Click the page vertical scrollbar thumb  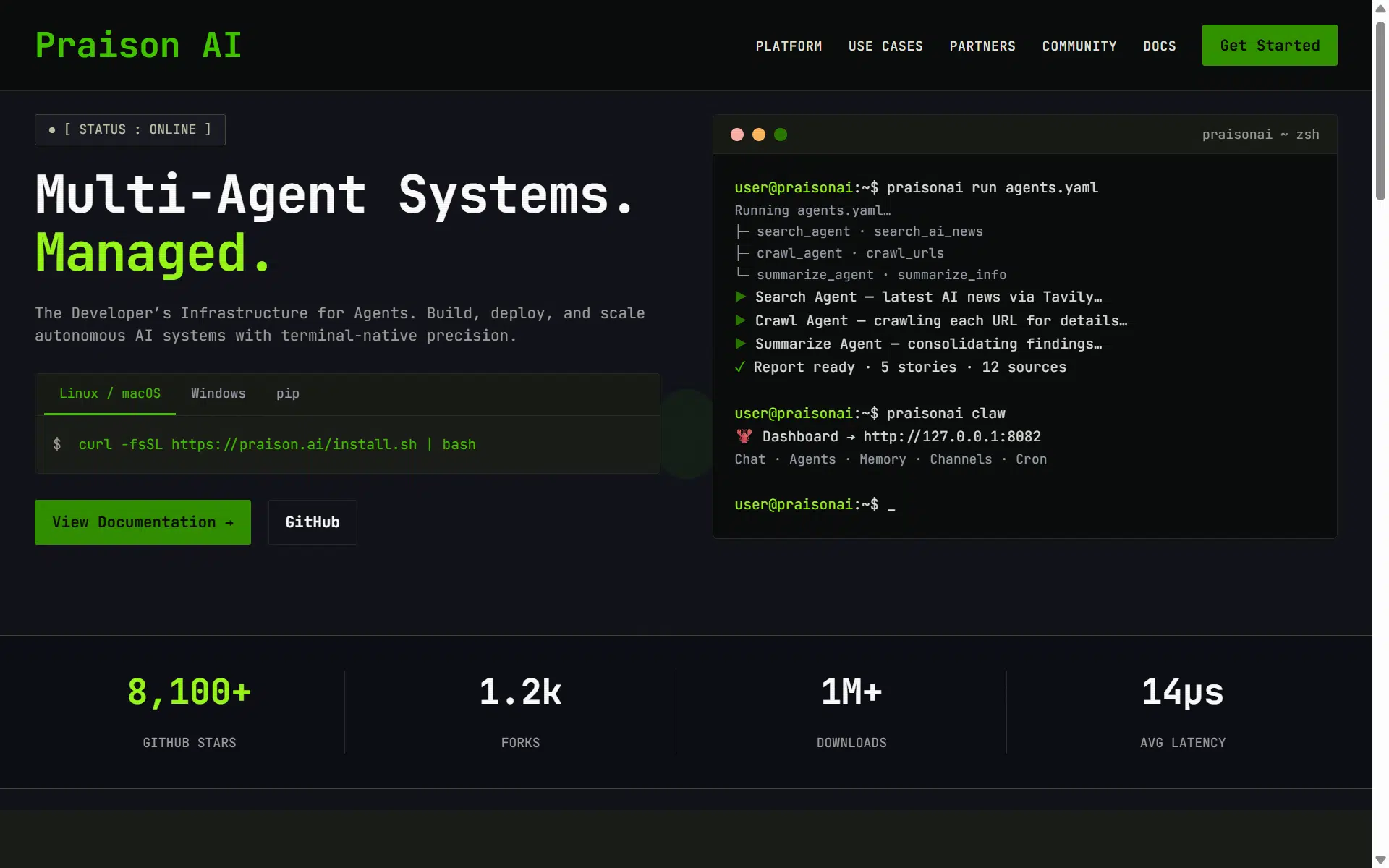click(x=1380, y=111)
